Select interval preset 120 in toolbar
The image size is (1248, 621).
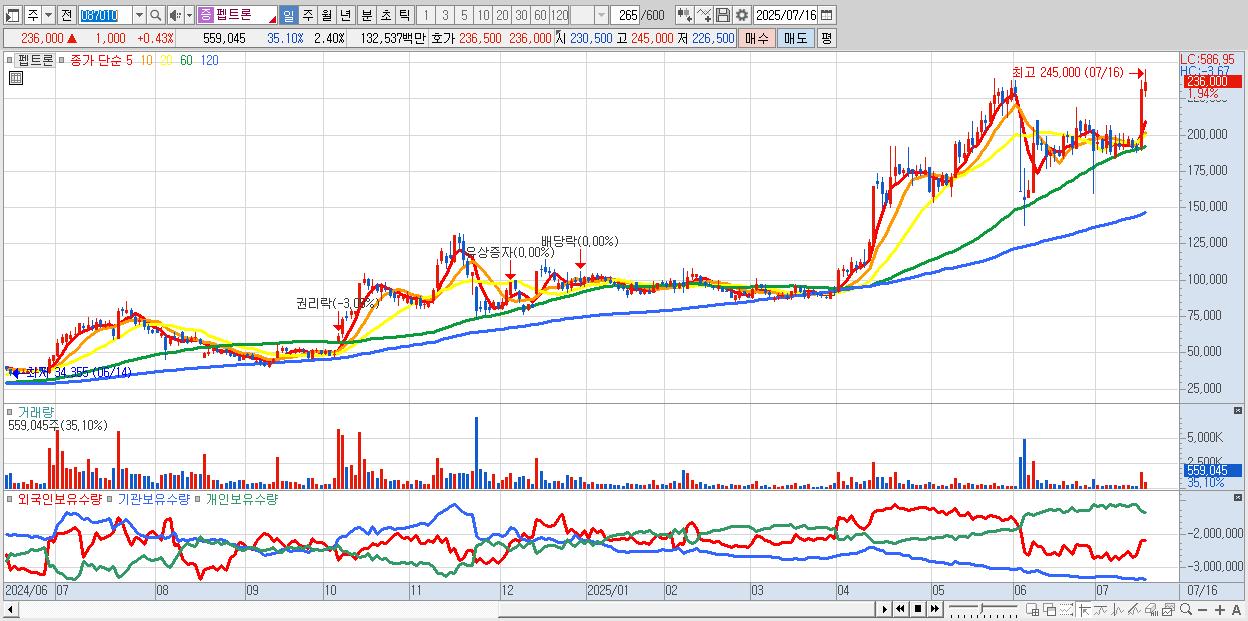click(559, 15)
